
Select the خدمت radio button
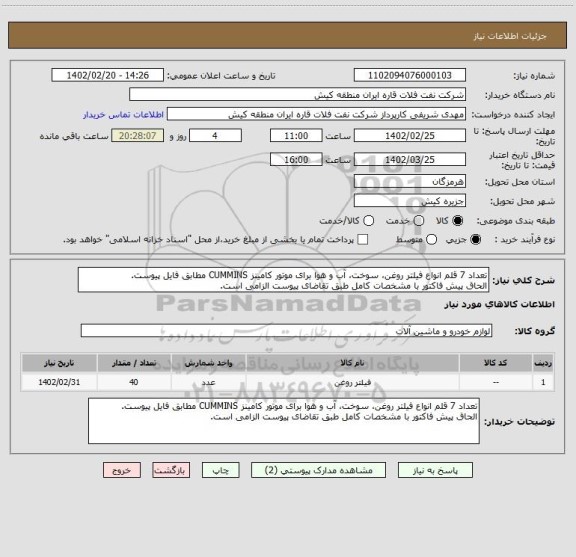(419, 220)
